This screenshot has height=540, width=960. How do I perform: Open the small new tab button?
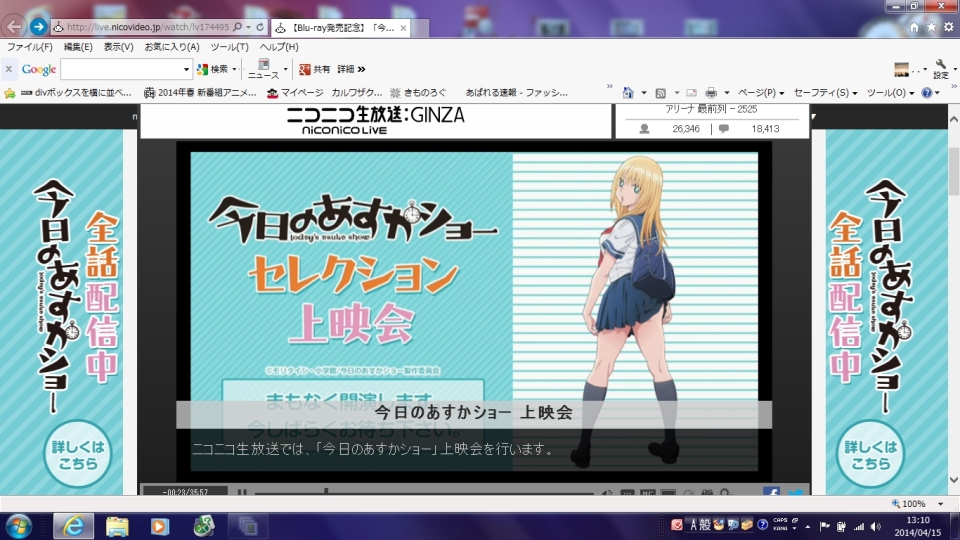pyautogui.click(x=419, y=28)
